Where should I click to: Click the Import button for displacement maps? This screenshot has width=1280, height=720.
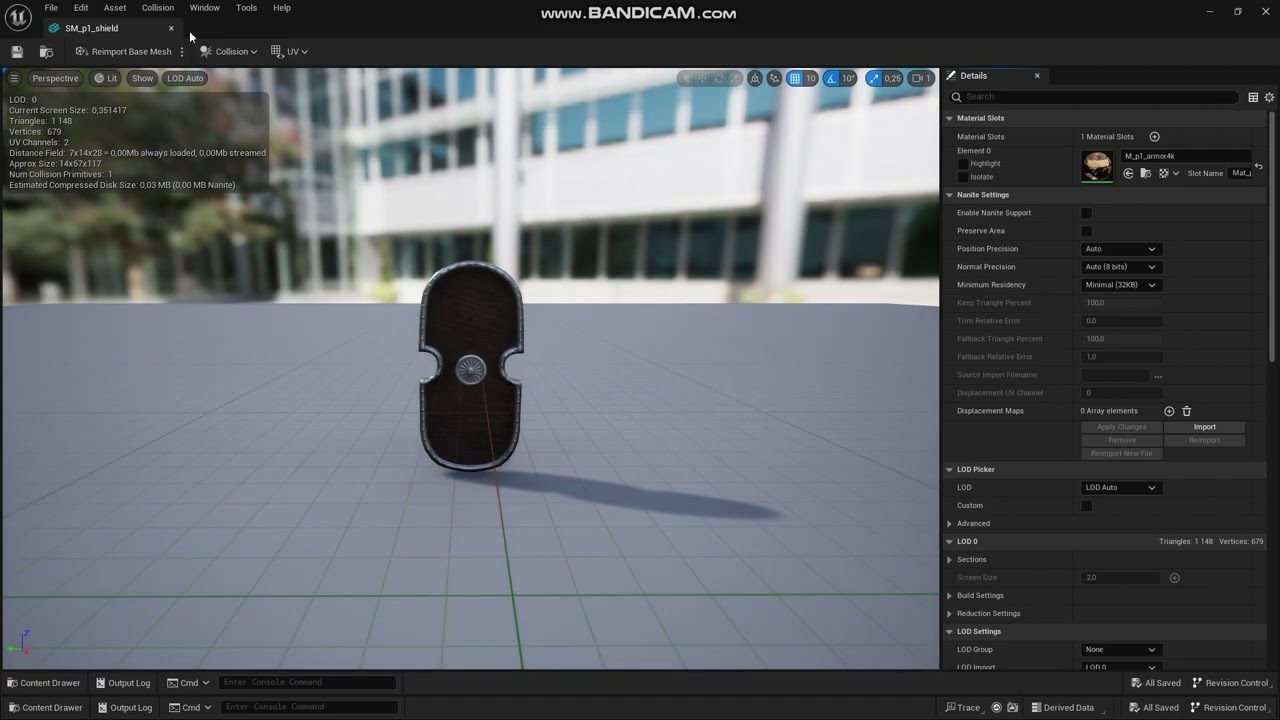pyautogui.click(x=1205, y=427)
